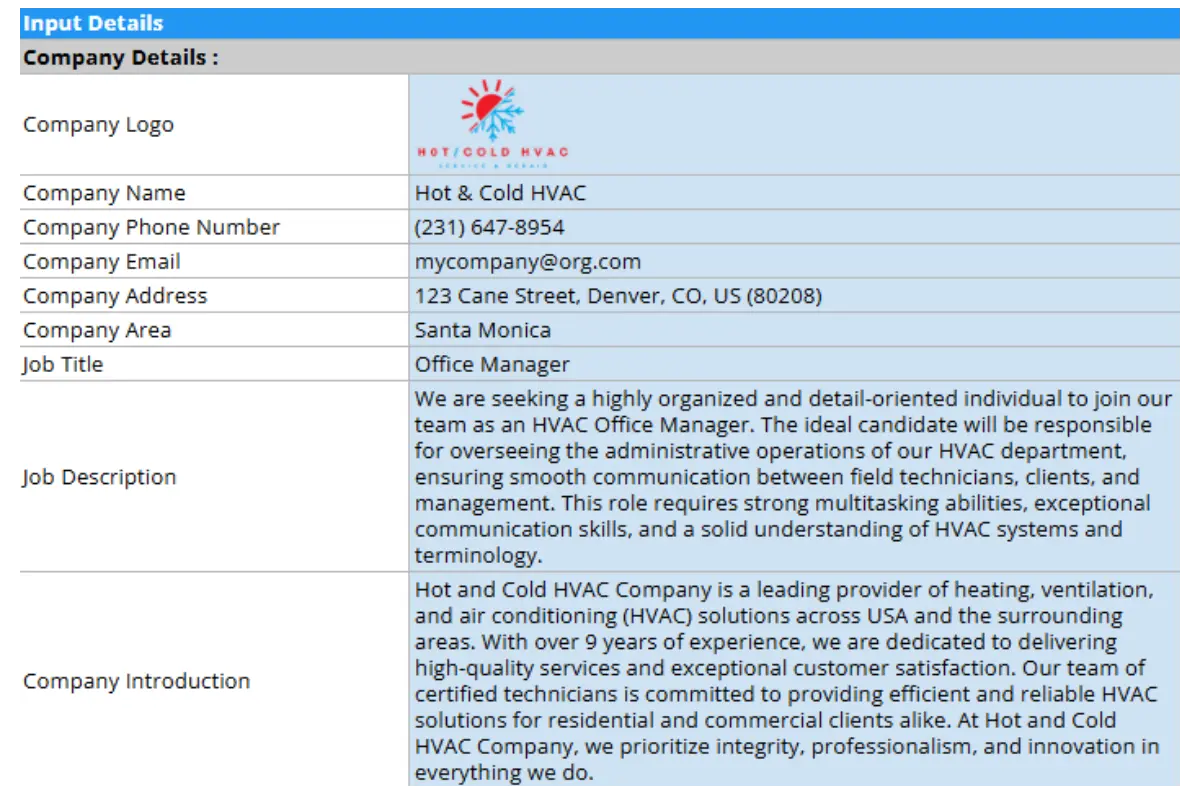Click the Office Manager job title cell
Screen dimensions: 1200x794
(492, 364)
